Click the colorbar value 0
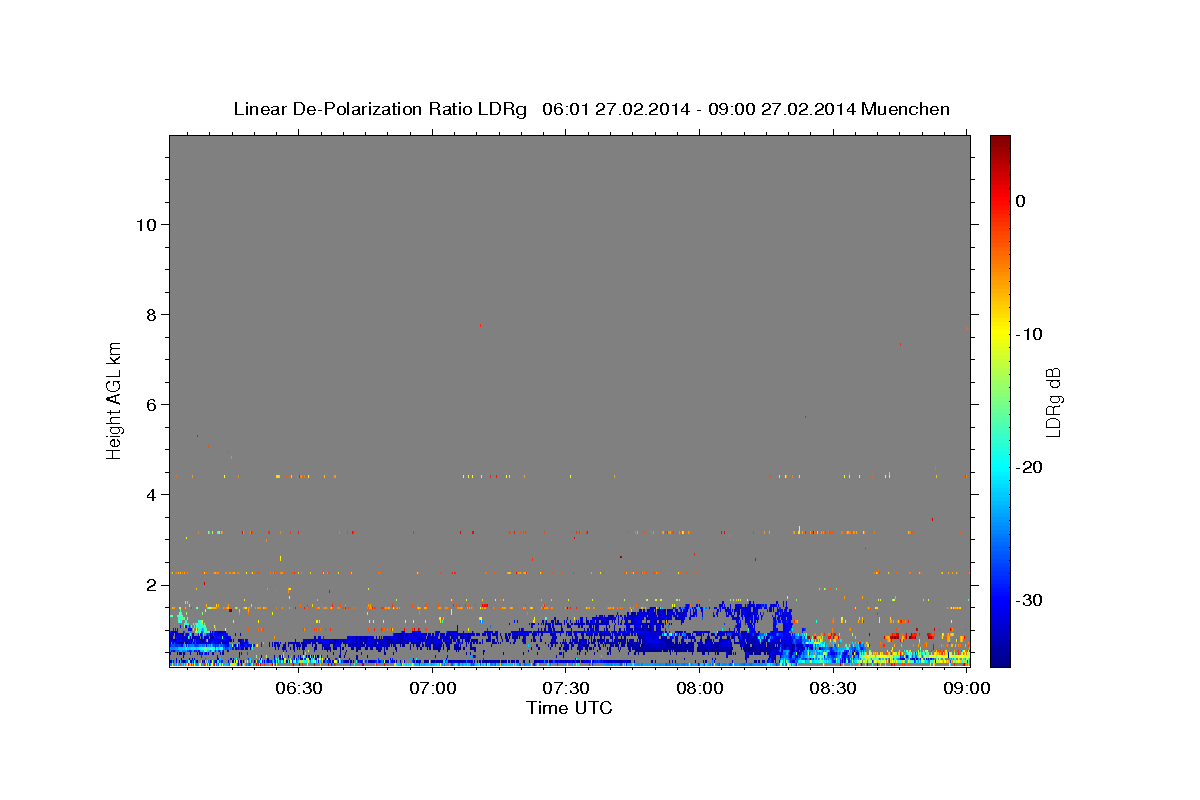This screenshot has height=800, width=1200. (1021, 201)
